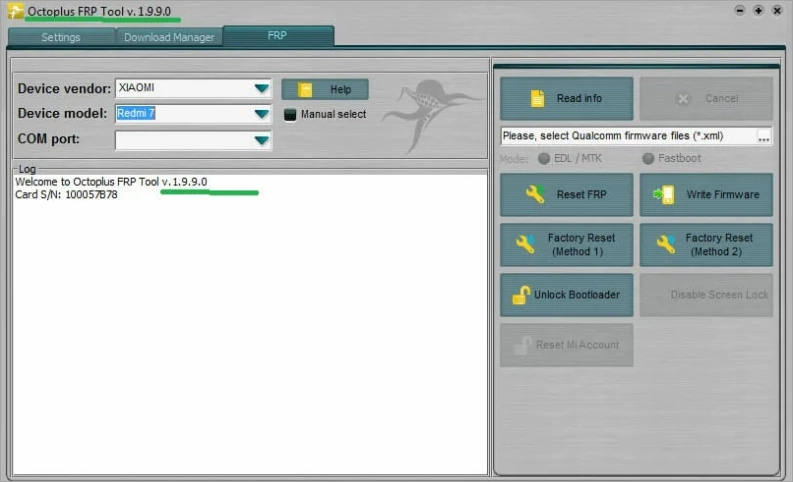The image size is (793, 482).
Task: Click the Log group label
Action: tap(27, 169)
